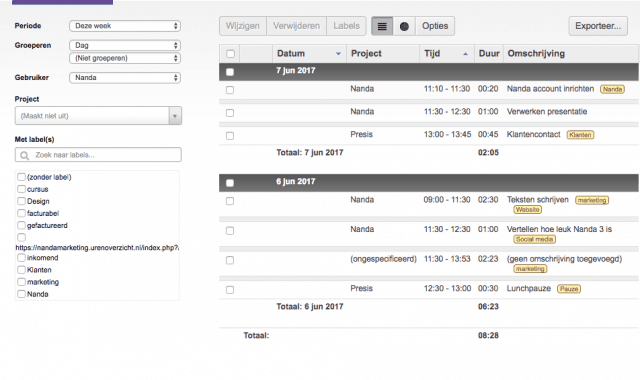This screenshot has height=380, width=640.
Task: Select the Klantencontact row checkbox
Action: (x=230, y=136)
